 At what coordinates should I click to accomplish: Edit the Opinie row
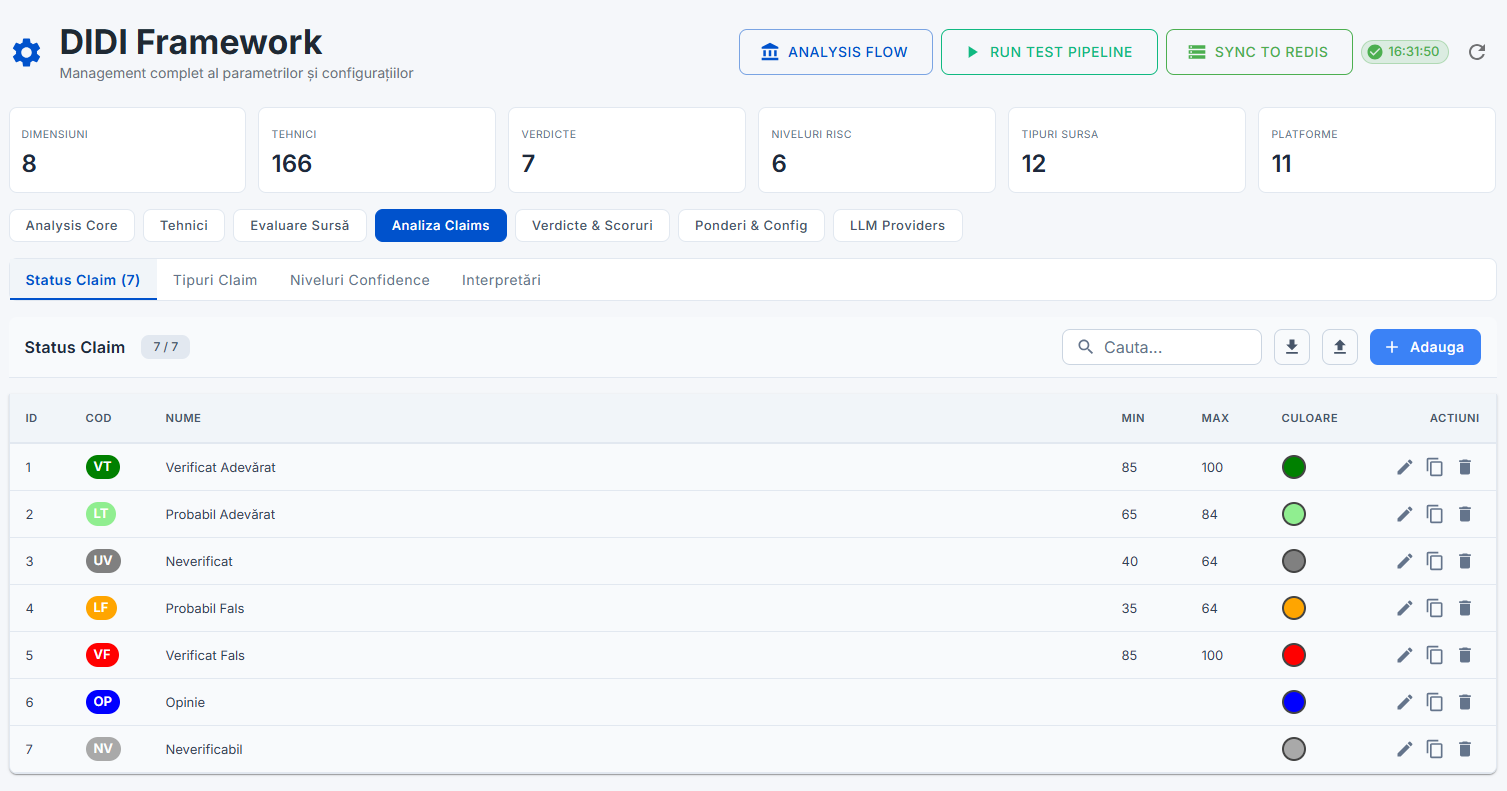1405,702
